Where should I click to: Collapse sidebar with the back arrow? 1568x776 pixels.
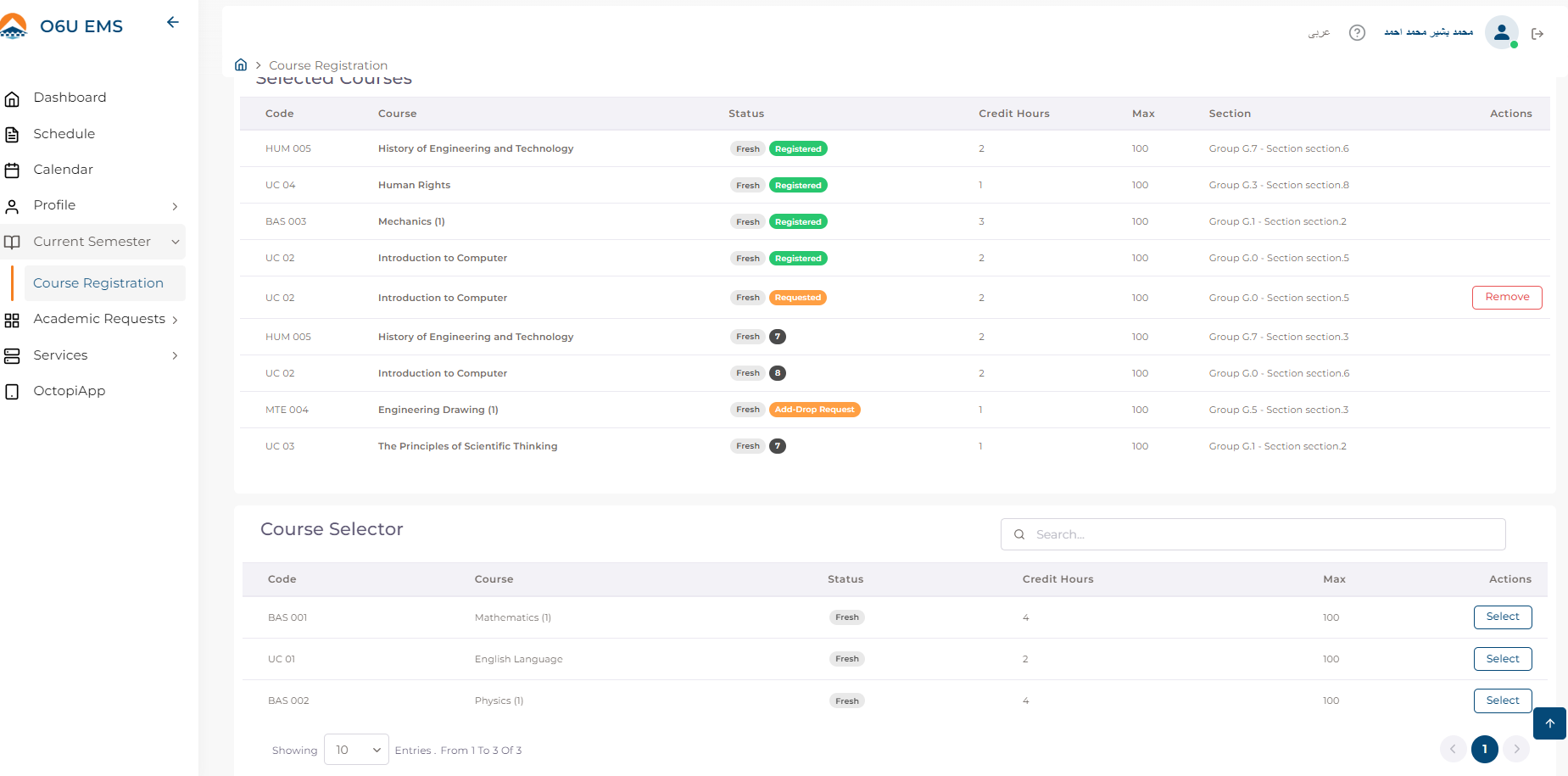[173, 23]
